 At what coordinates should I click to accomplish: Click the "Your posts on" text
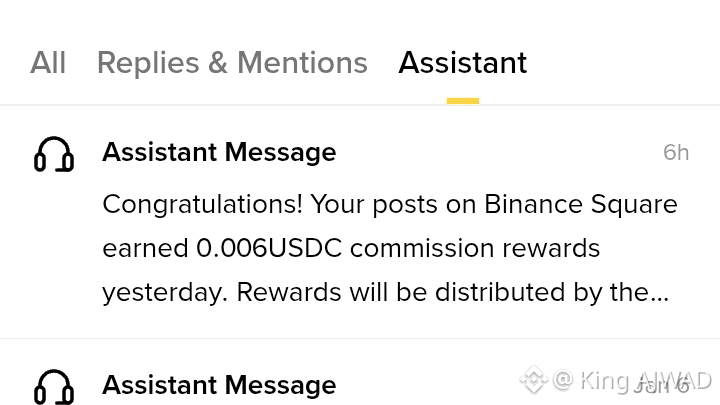[393, 204]
